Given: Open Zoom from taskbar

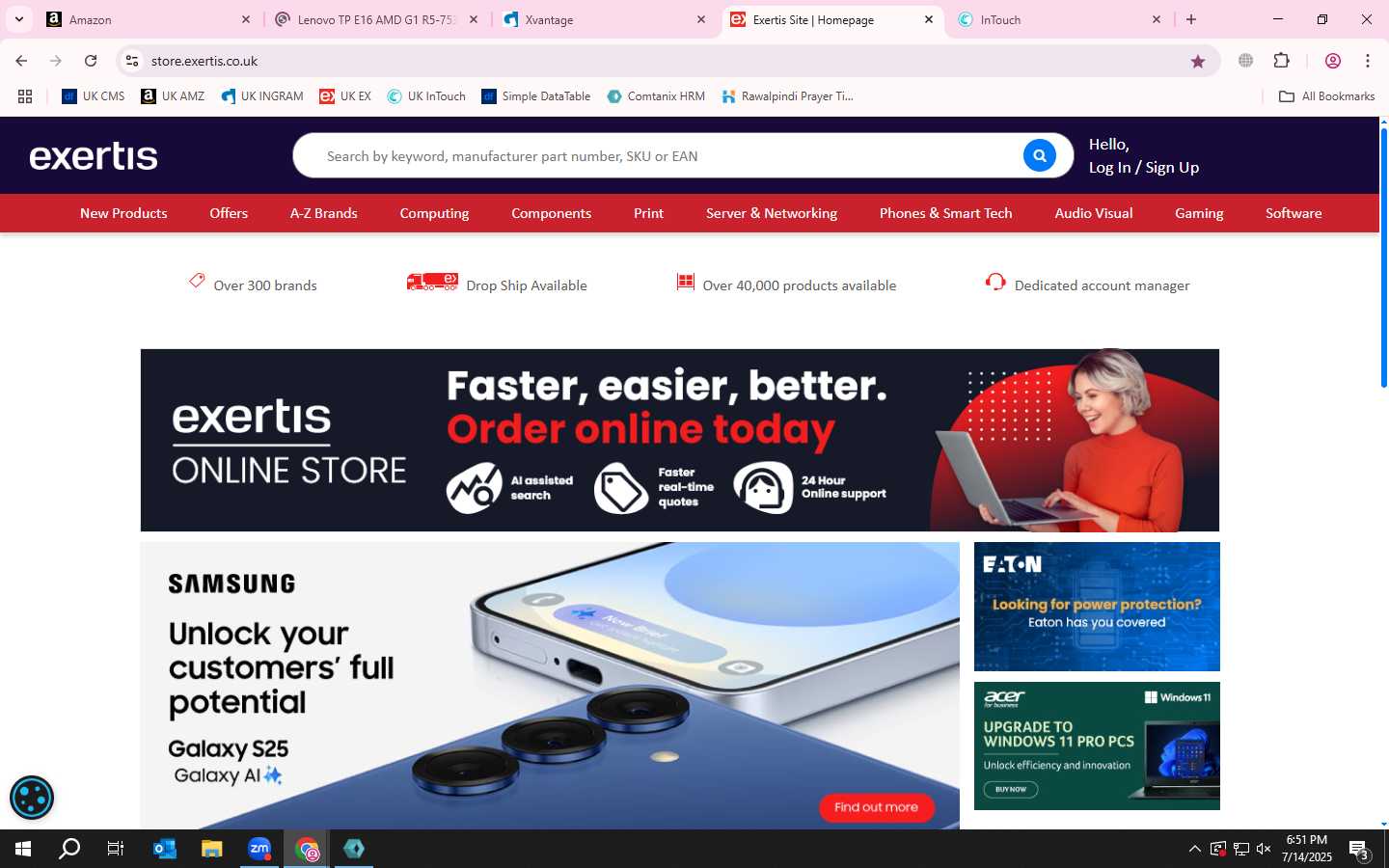Looking at the screenshot, I should point(259,849).
